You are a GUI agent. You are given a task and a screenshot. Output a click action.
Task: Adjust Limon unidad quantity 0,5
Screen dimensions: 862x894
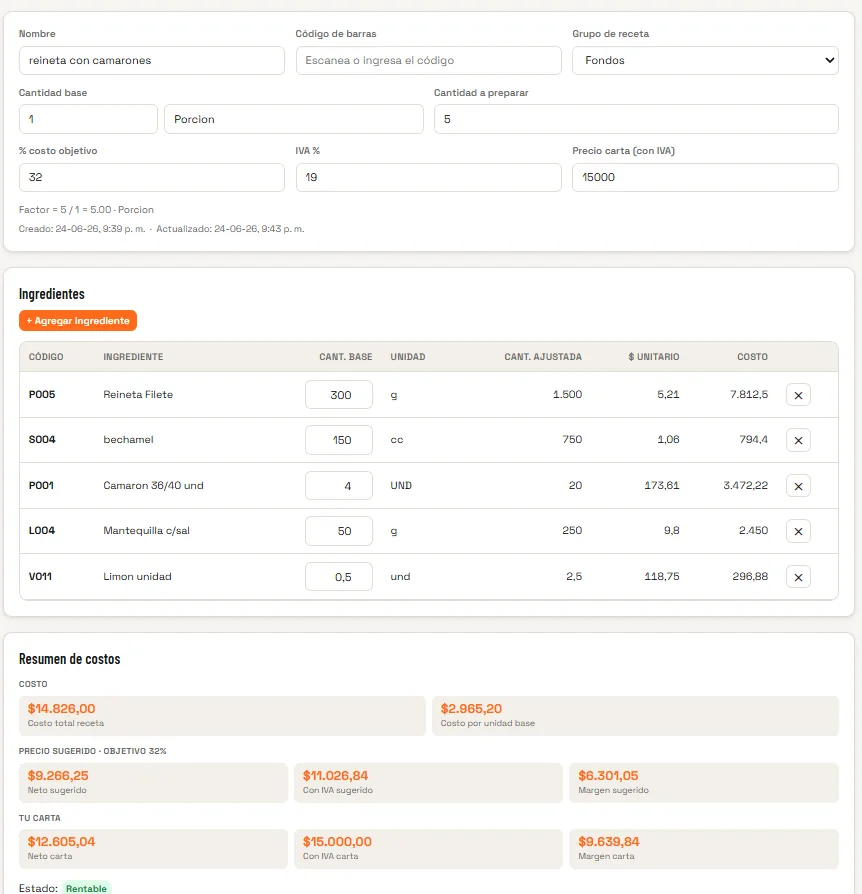point(339,577)
